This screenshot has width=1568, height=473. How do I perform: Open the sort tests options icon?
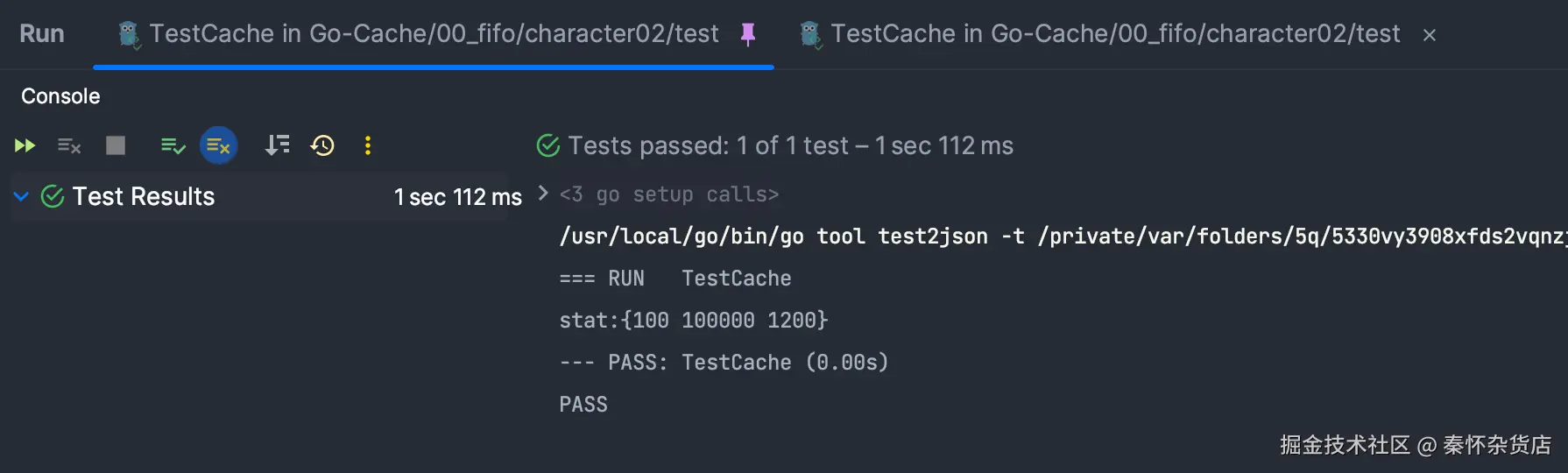[x=277, y=145]
